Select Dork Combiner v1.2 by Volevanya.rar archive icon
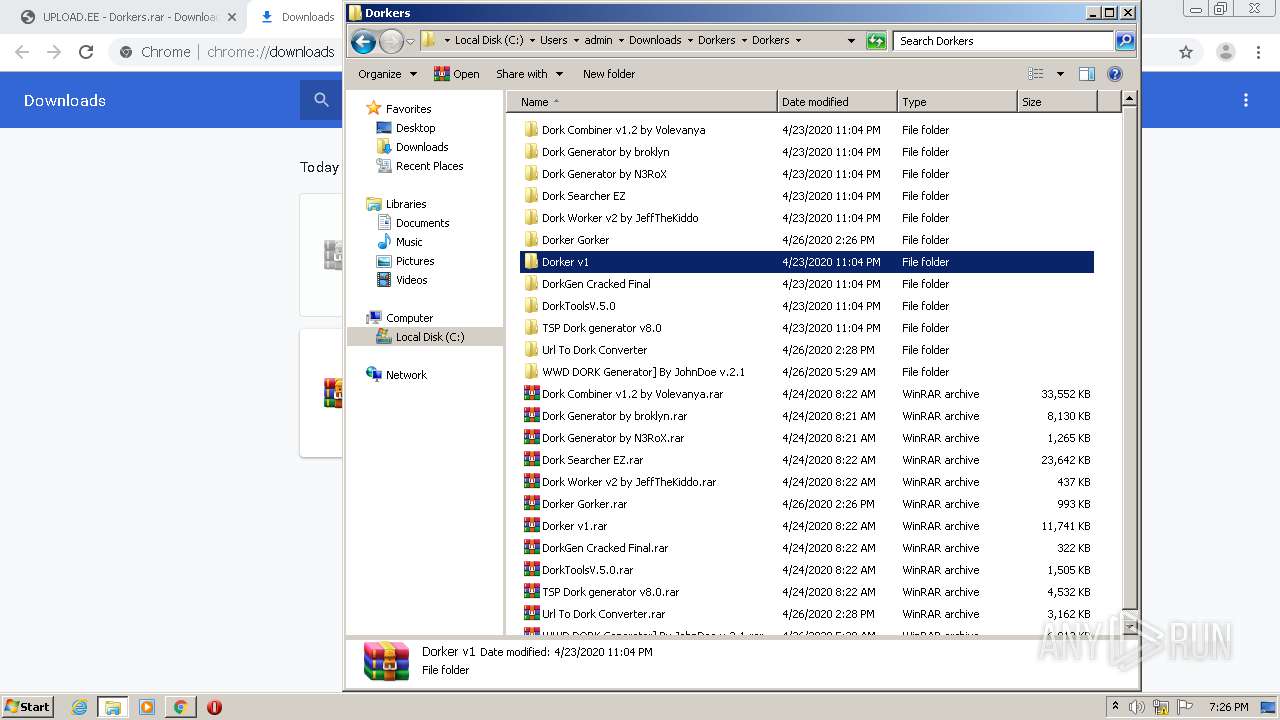Viewport: 1280px width, 720px height. (531, 394)
